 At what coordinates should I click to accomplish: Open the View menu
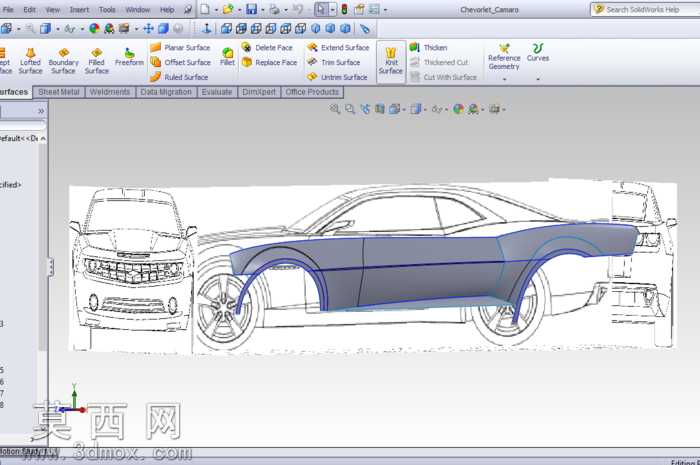pos(53,9)
